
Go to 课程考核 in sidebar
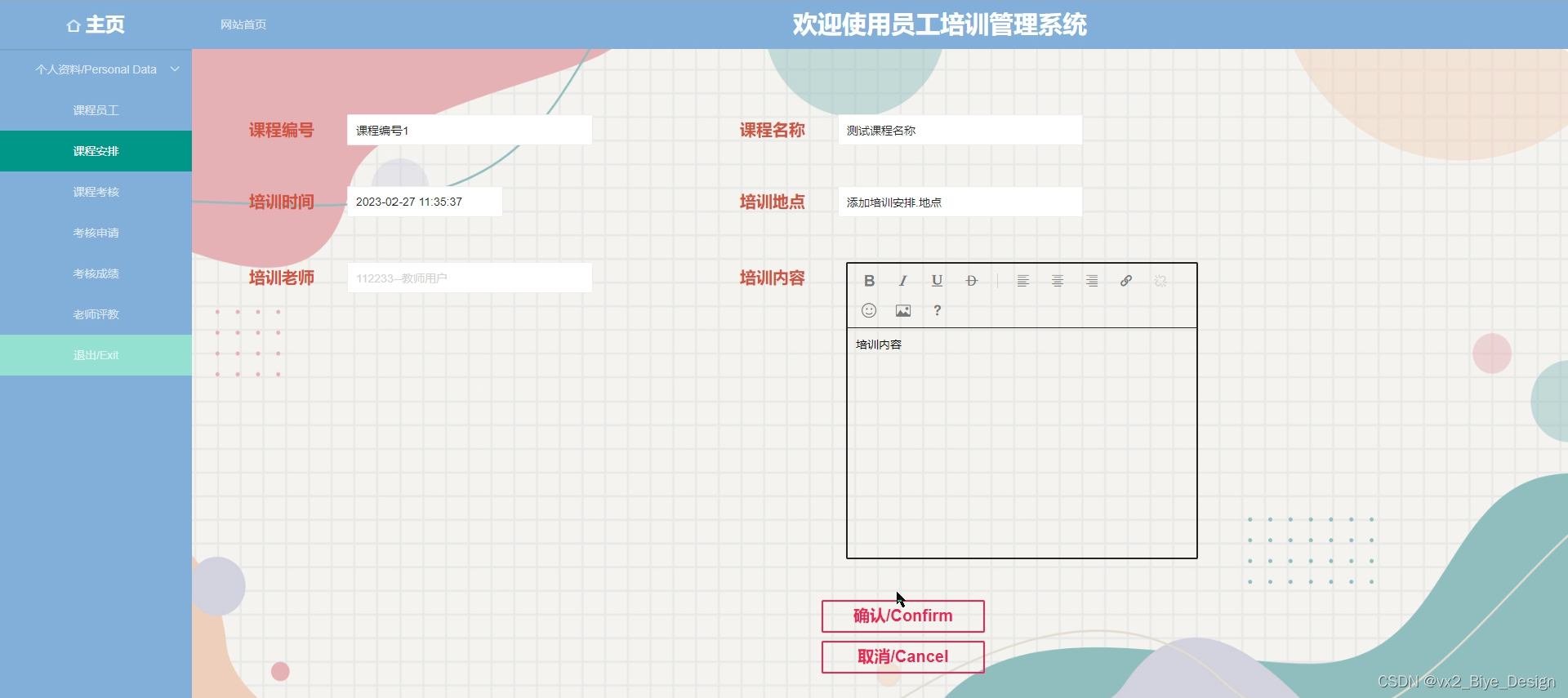point(96,192)
